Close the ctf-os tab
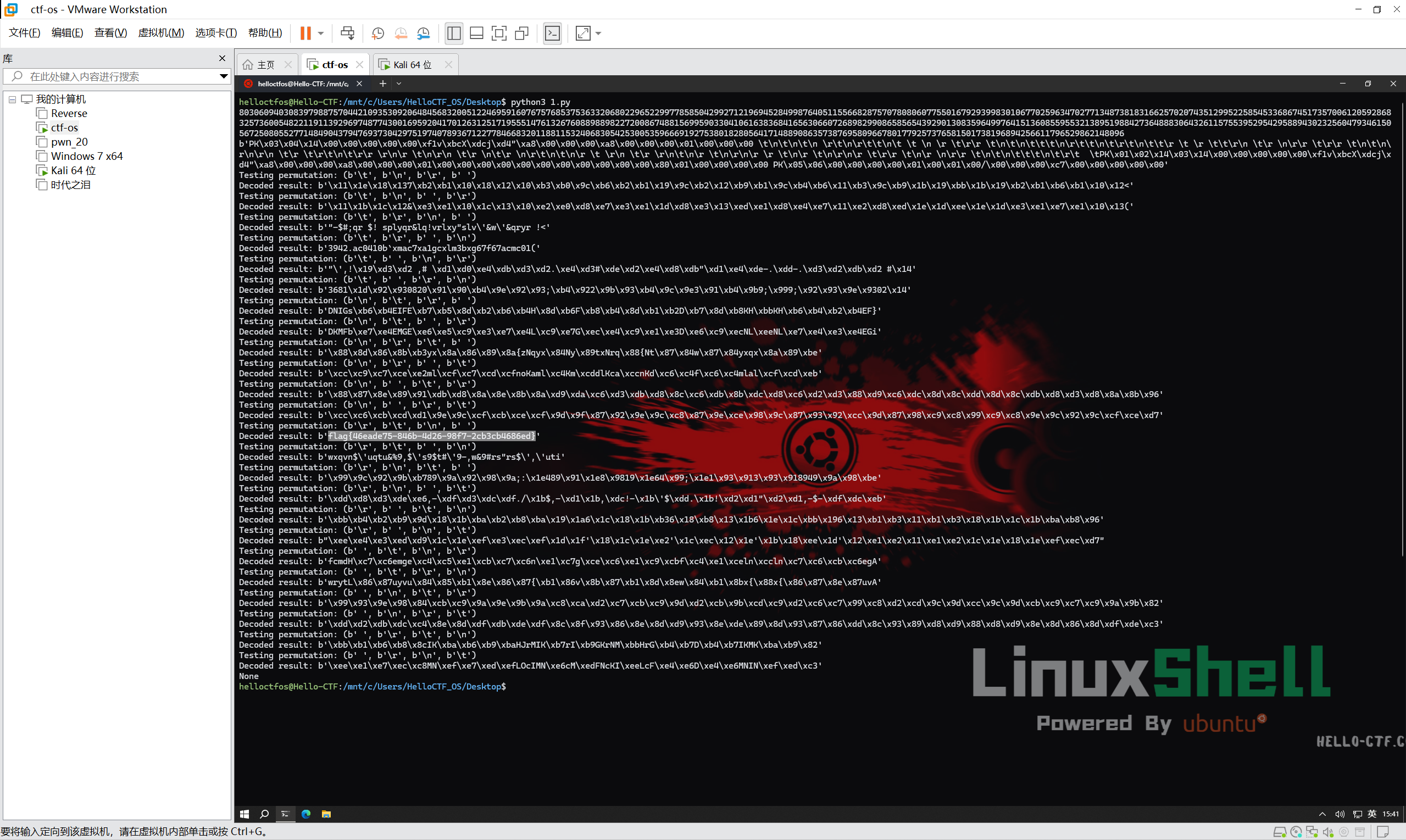Image resolution: width=1406 pixels, height=840 pixels. [359, 64]
